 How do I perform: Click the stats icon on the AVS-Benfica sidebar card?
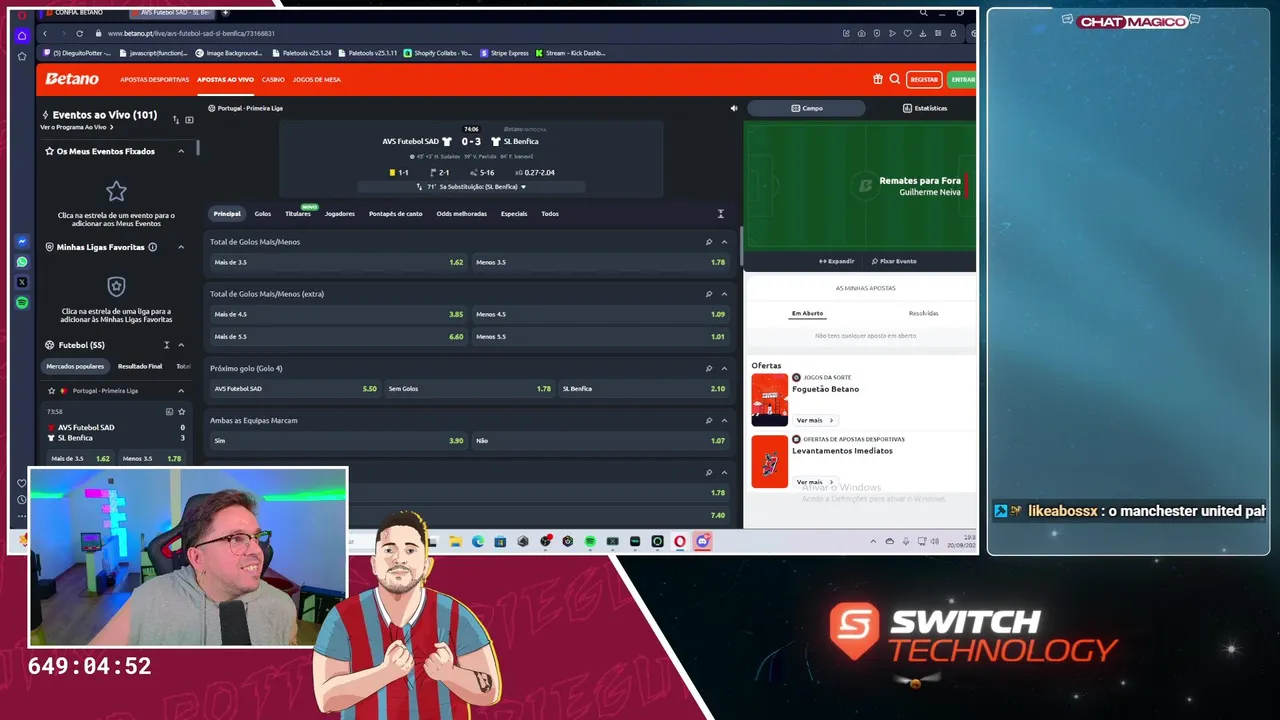169,411
